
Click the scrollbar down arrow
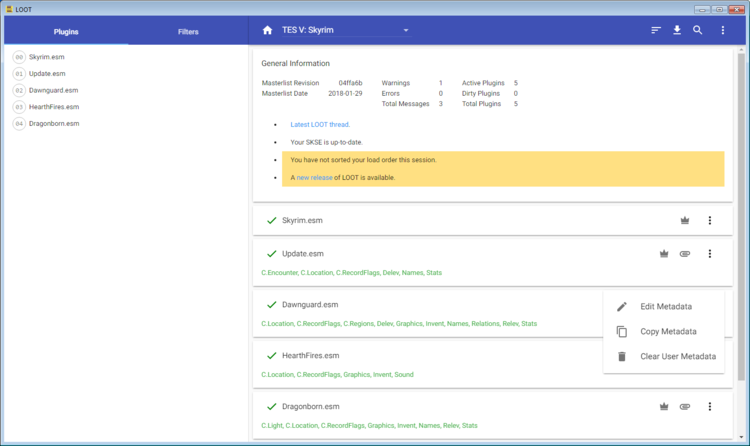coord(741,437)
